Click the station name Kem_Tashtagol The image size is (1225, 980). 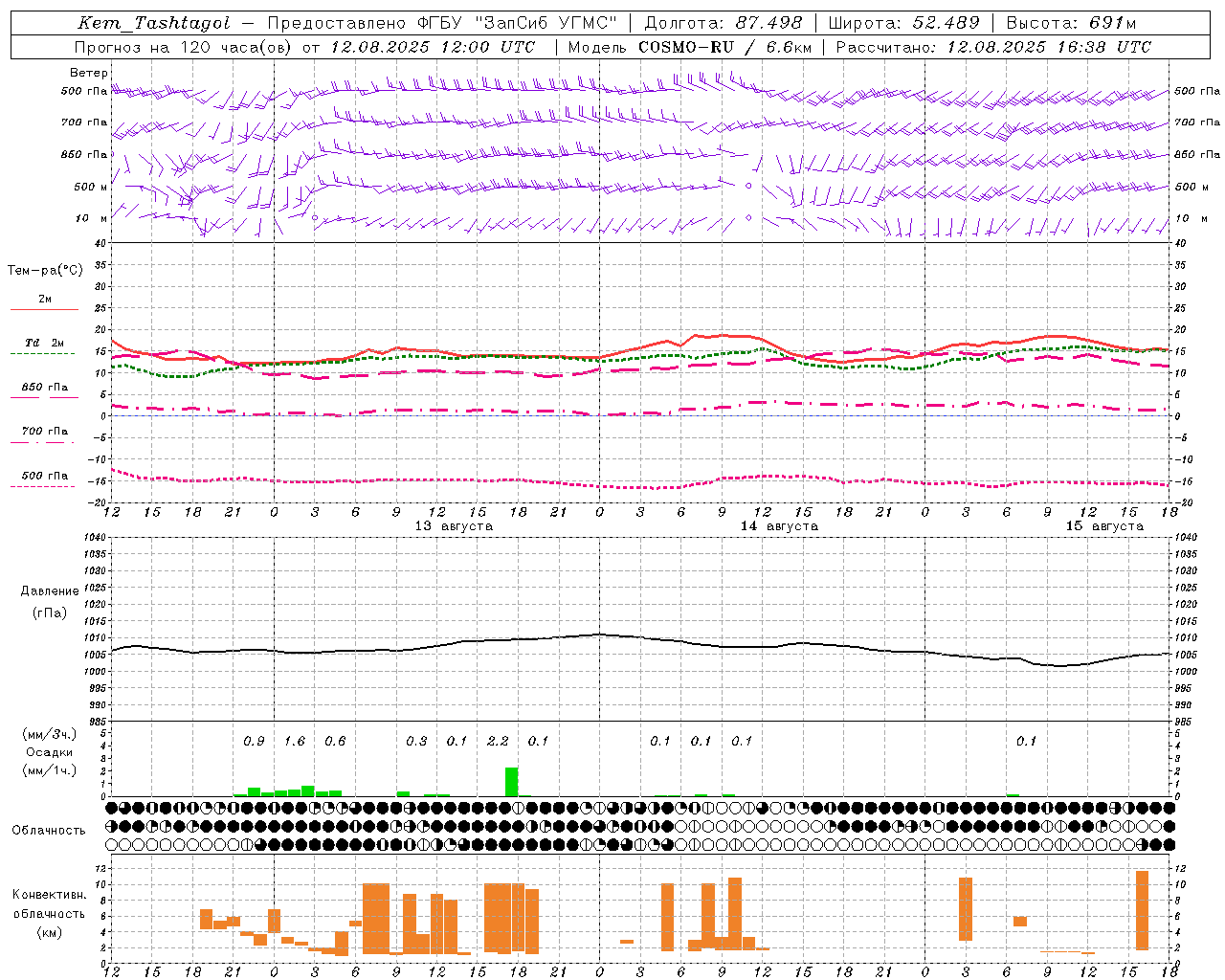(x=154, y=23)
